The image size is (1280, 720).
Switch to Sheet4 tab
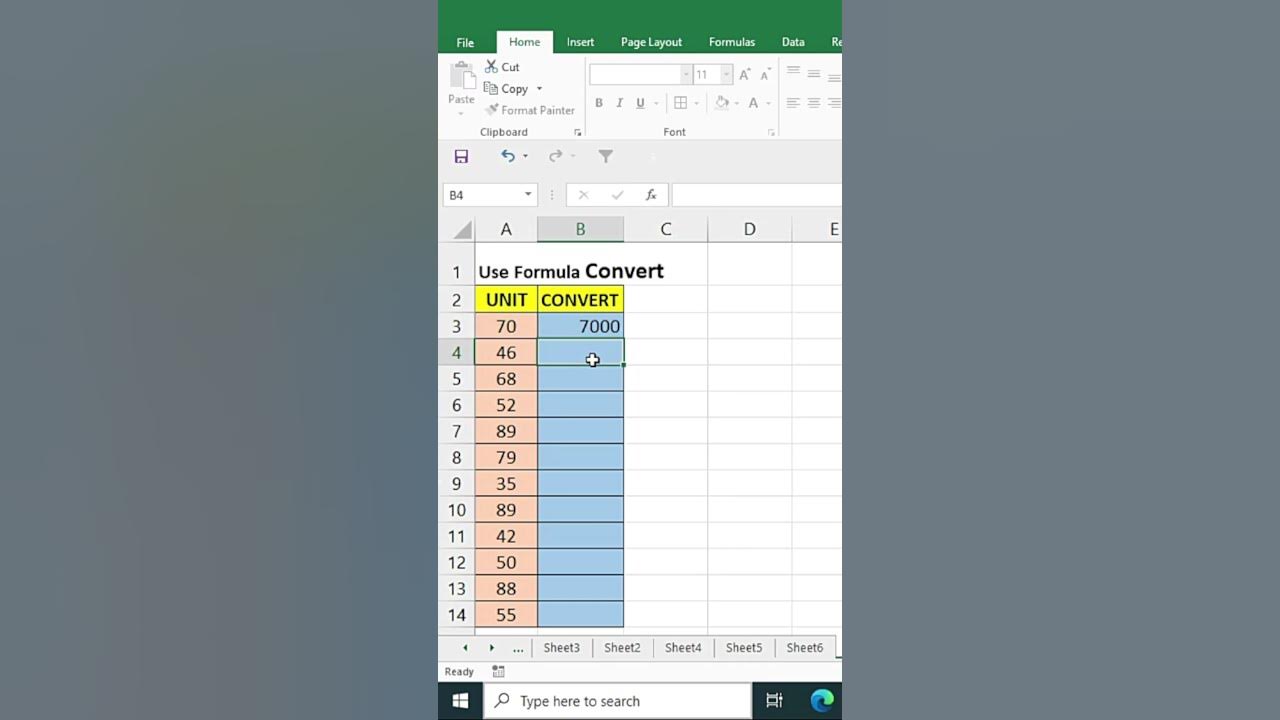point(683,647)
